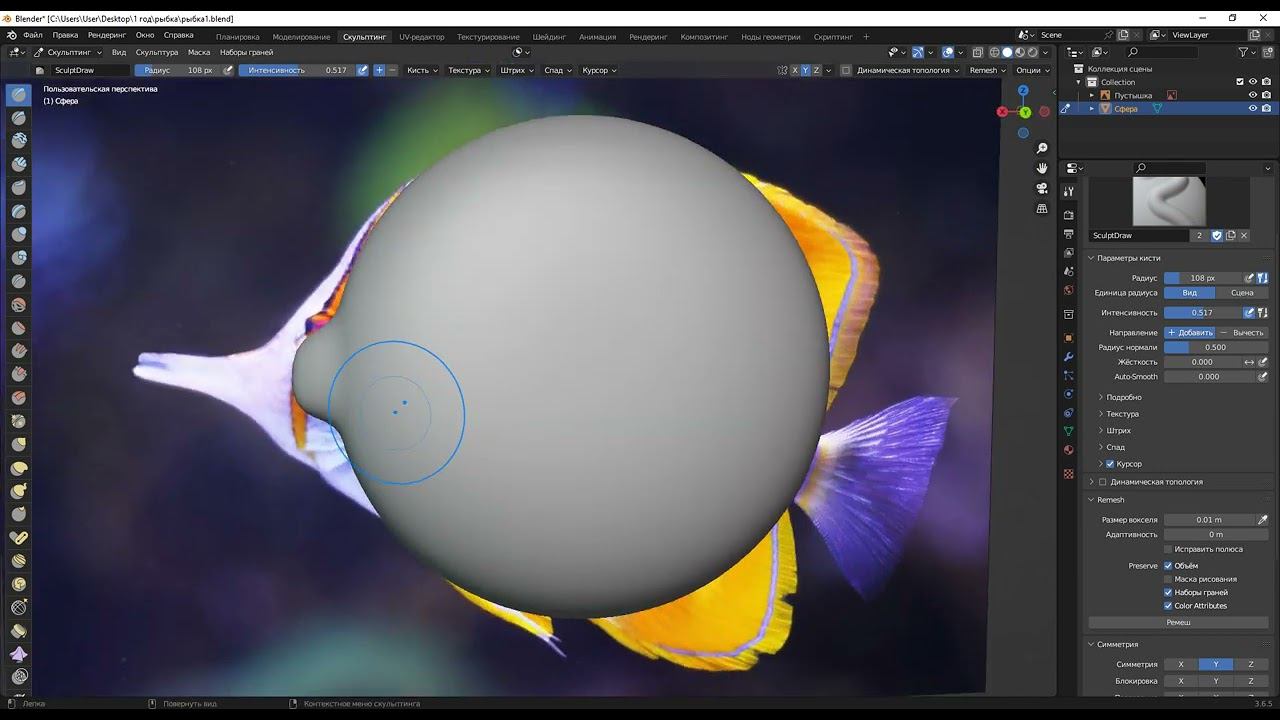The height and width of the screenshot is (720, 1280).
Task: Unlink the SculptDraw brush with X
Action: pyautogui.click(x=1244, y=236)
